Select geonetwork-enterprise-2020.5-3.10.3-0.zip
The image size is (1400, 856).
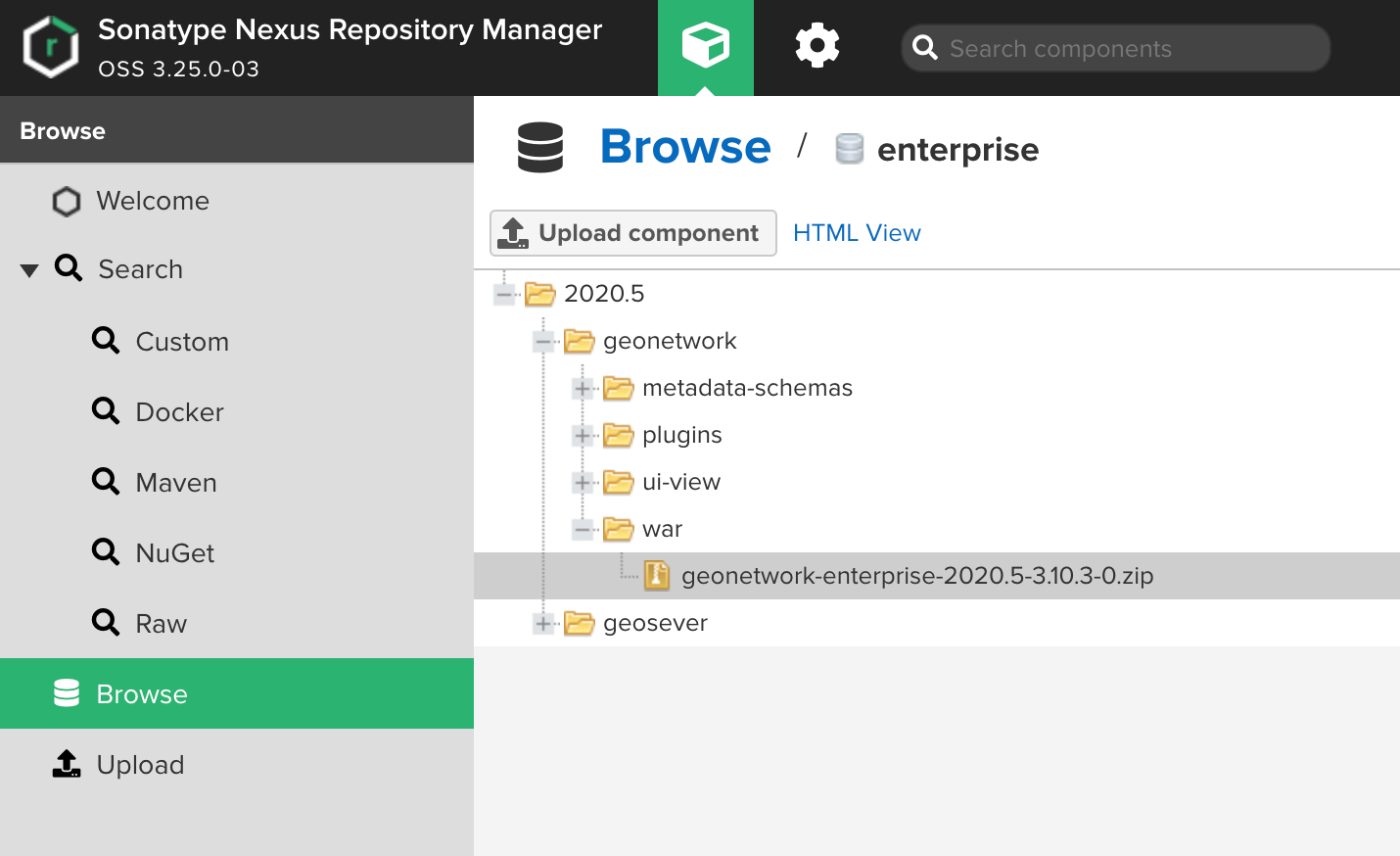pyautogui.click(x=937, y=576)
